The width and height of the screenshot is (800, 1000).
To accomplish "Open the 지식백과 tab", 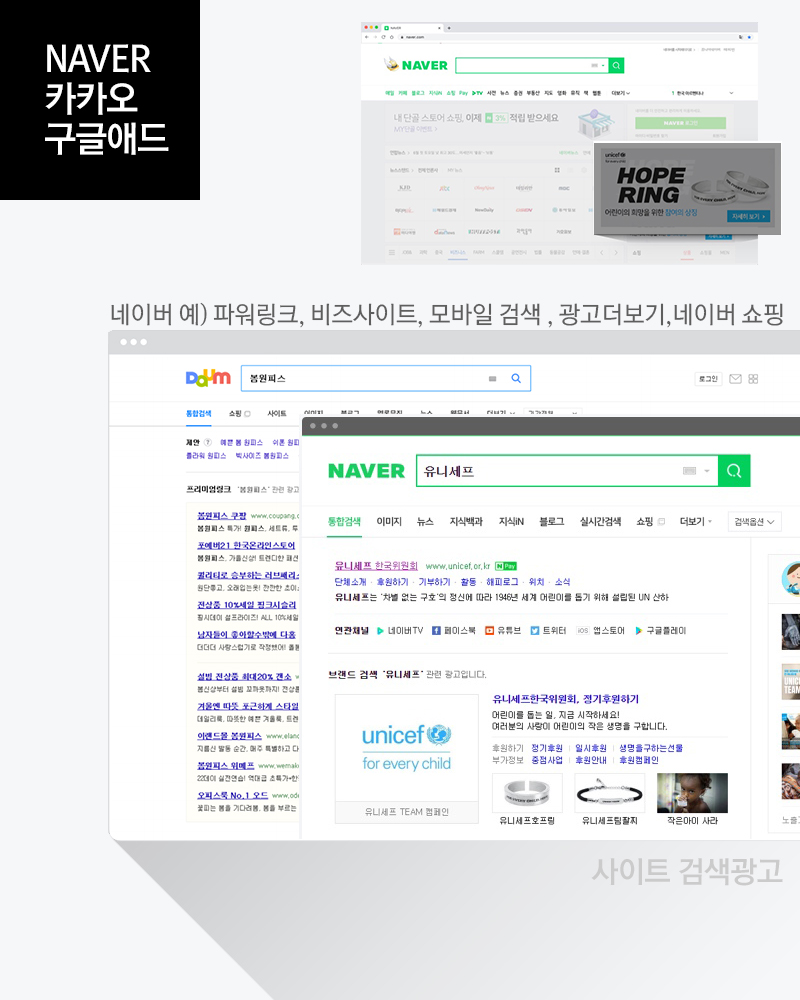I will click(x=466, y=521).
